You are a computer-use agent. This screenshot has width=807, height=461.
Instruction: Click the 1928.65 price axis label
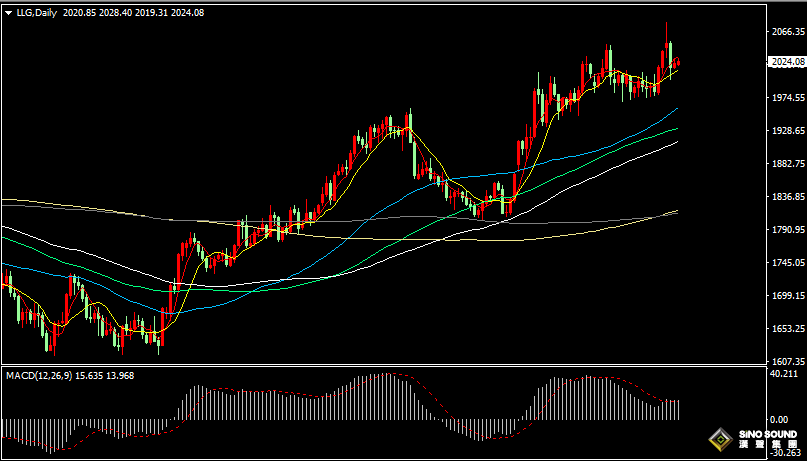(x=788, y=131)
